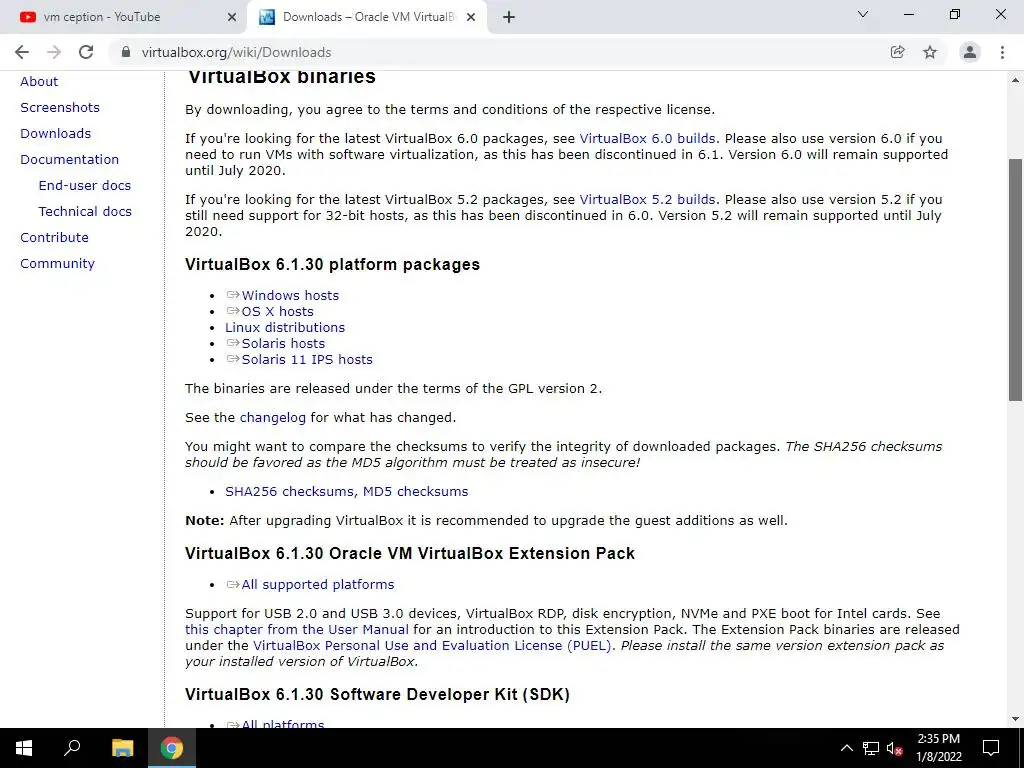Screen dimensions: 1024x768
Task: Share this page icon in address bar
Action: 897,52
